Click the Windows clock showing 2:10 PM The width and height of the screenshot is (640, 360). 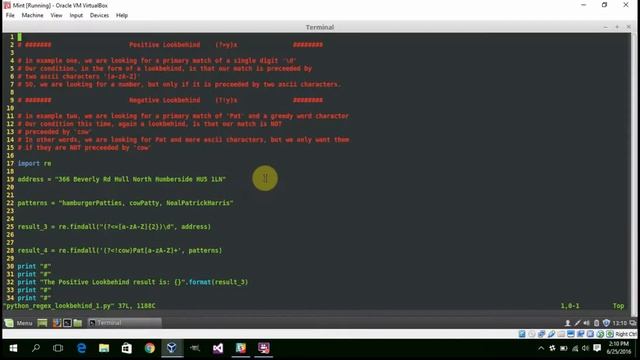(x=619, y=348)
